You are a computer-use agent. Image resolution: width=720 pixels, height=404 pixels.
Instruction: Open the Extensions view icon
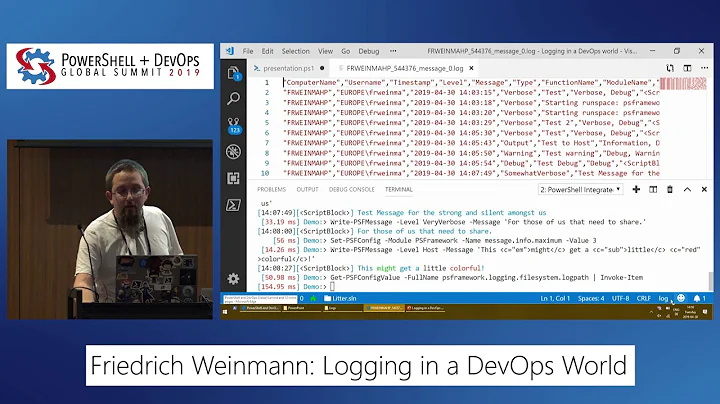coord(233,178)
